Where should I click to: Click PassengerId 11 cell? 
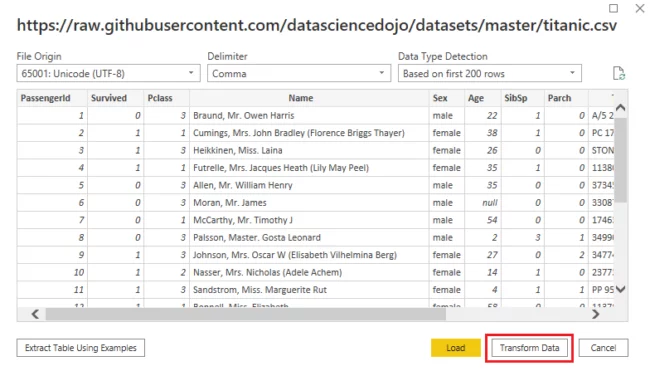tap(52, 290)
